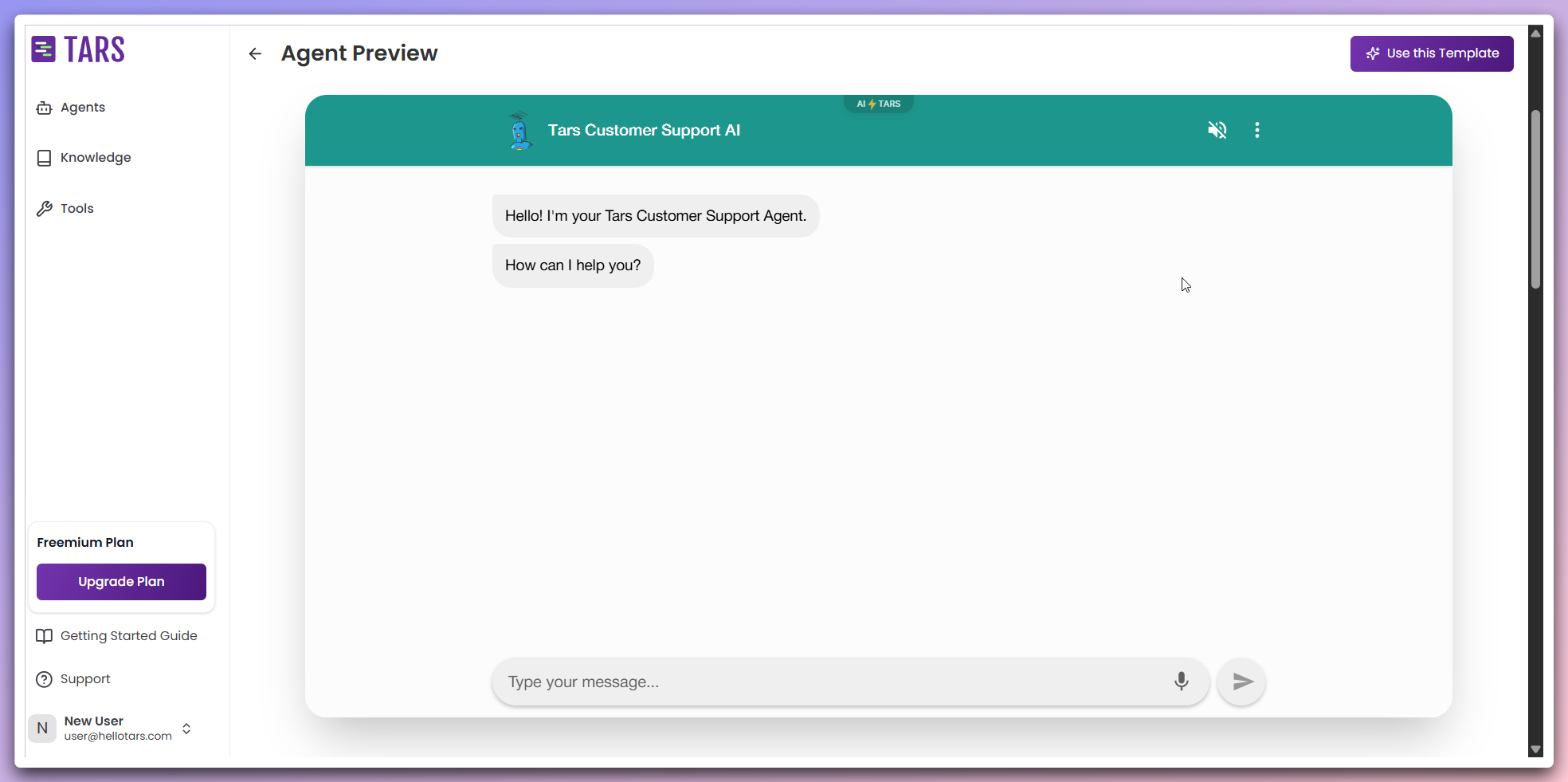Click the page scrollbar thumb
This screenshot has width=1568, height=782.
(1535, 199)
